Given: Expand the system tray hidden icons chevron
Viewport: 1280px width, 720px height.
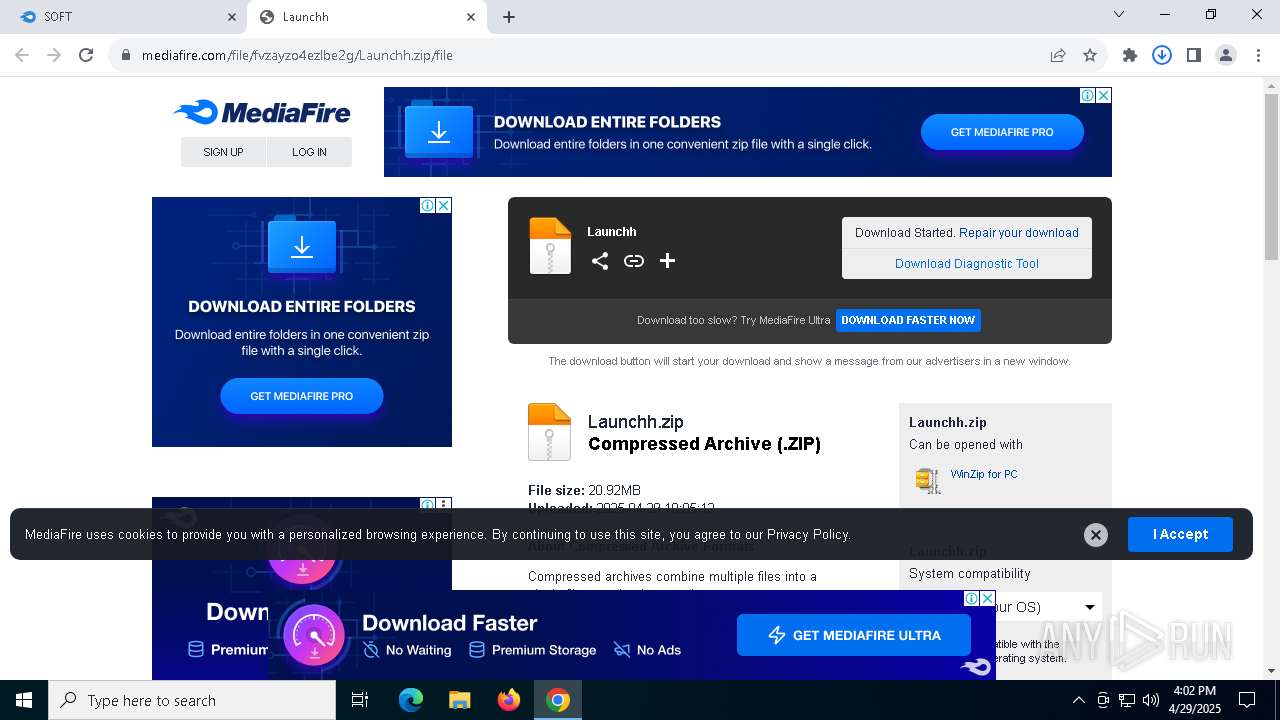Looking at the screenshot, I should pos(1079,700).
